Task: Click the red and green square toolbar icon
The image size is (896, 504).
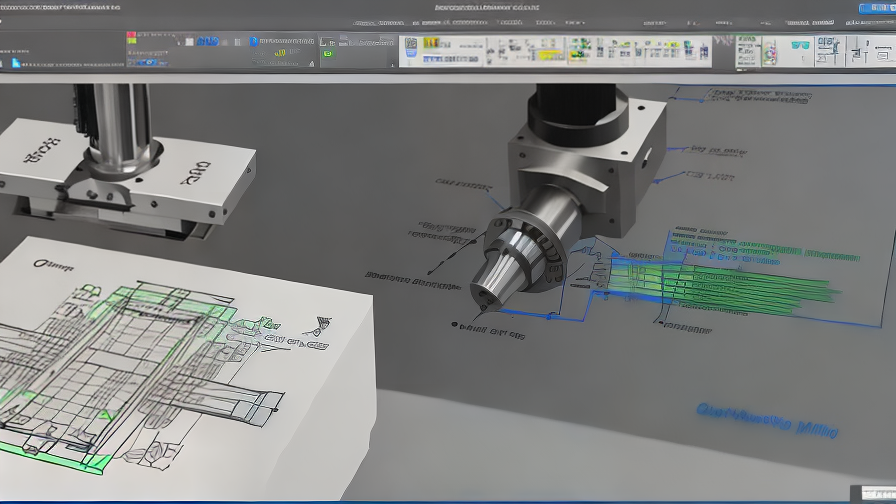Action: [x=131, y=38]
